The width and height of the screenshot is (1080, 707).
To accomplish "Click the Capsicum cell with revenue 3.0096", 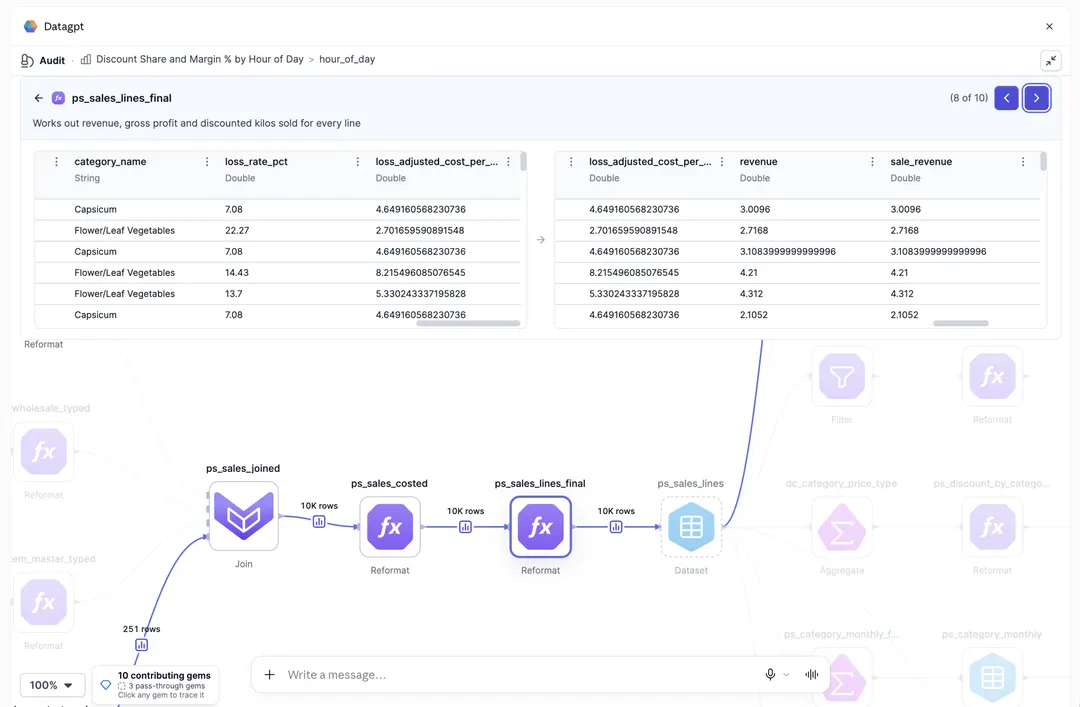I will tap(96, 209).
